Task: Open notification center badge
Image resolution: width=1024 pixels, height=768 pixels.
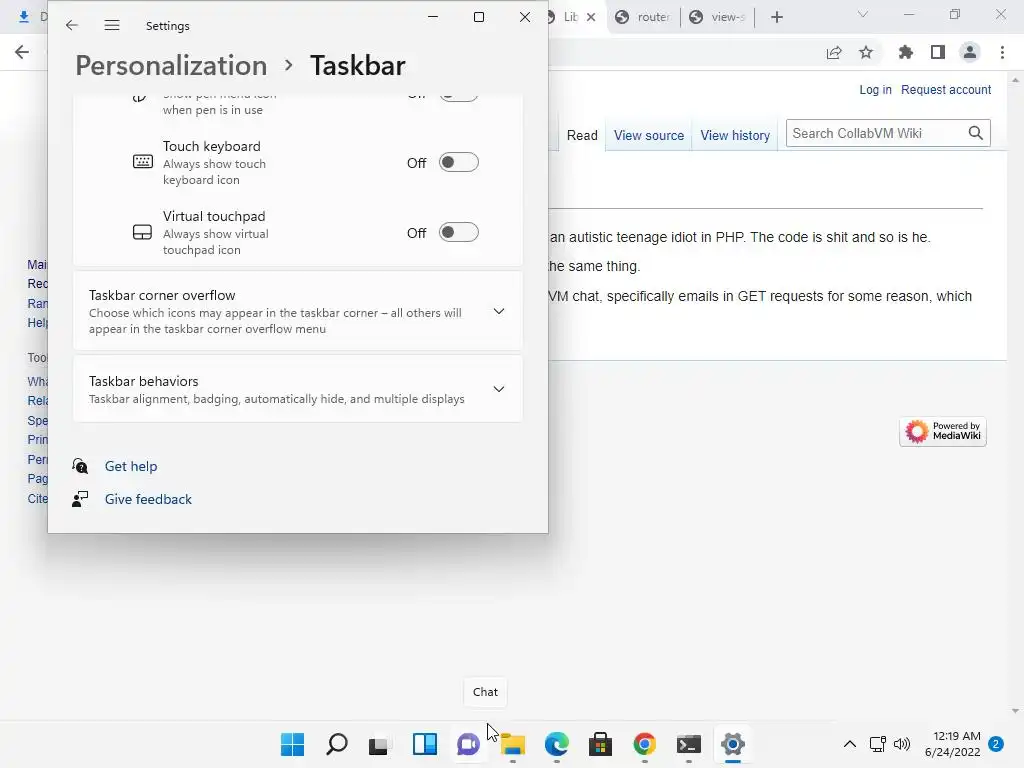Action: coord(996,744)
